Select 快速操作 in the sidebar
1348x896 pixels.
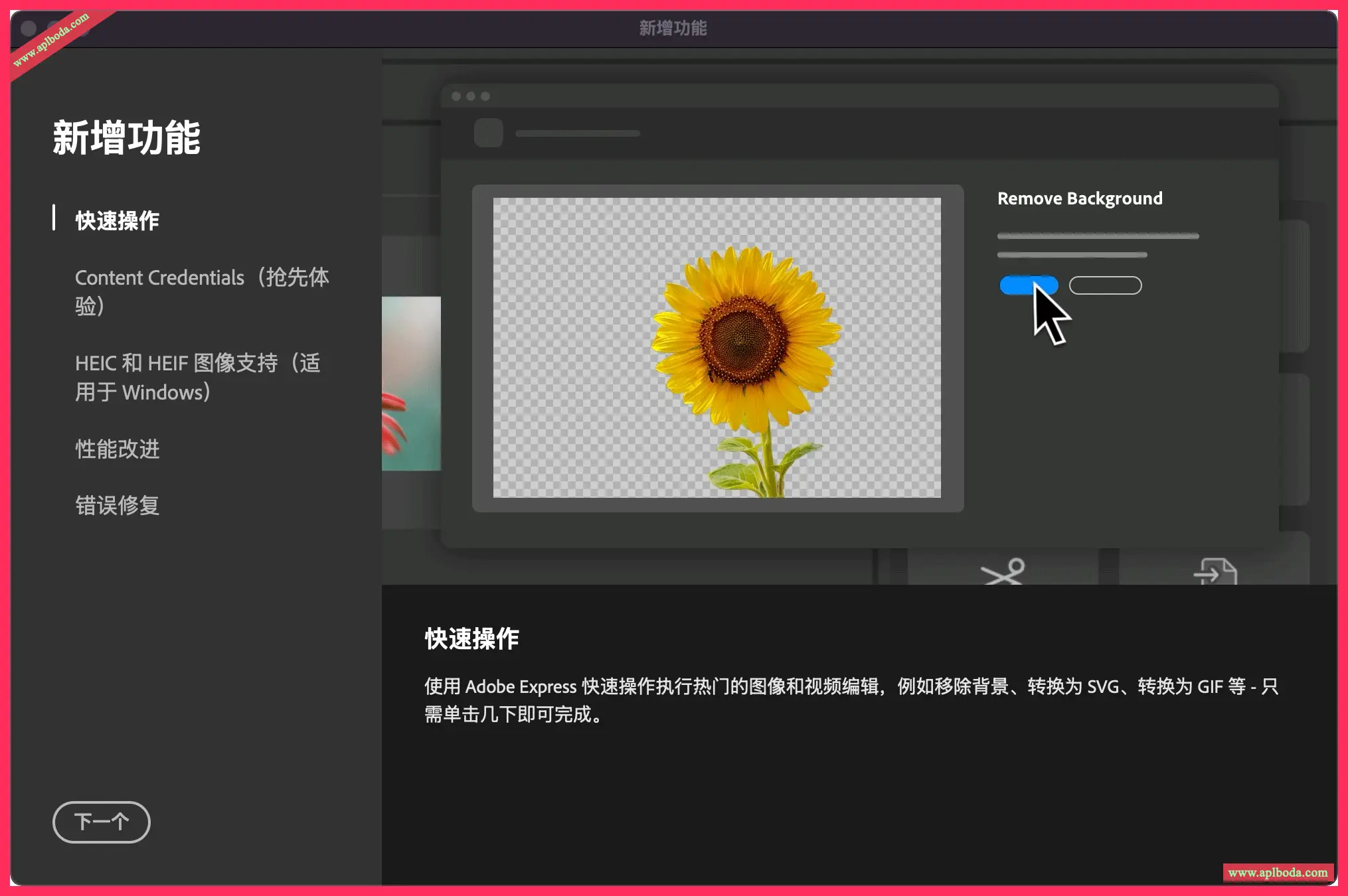click(x=117, y=220)
